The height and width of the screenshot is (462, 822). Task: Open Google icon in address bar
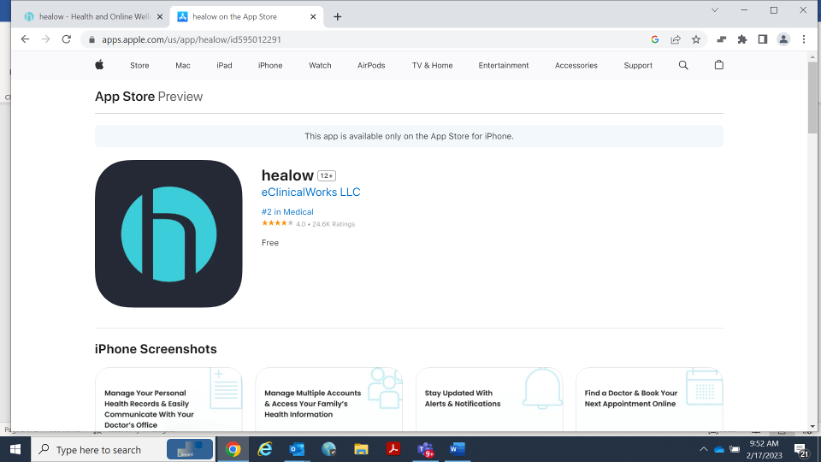[655, 39]
